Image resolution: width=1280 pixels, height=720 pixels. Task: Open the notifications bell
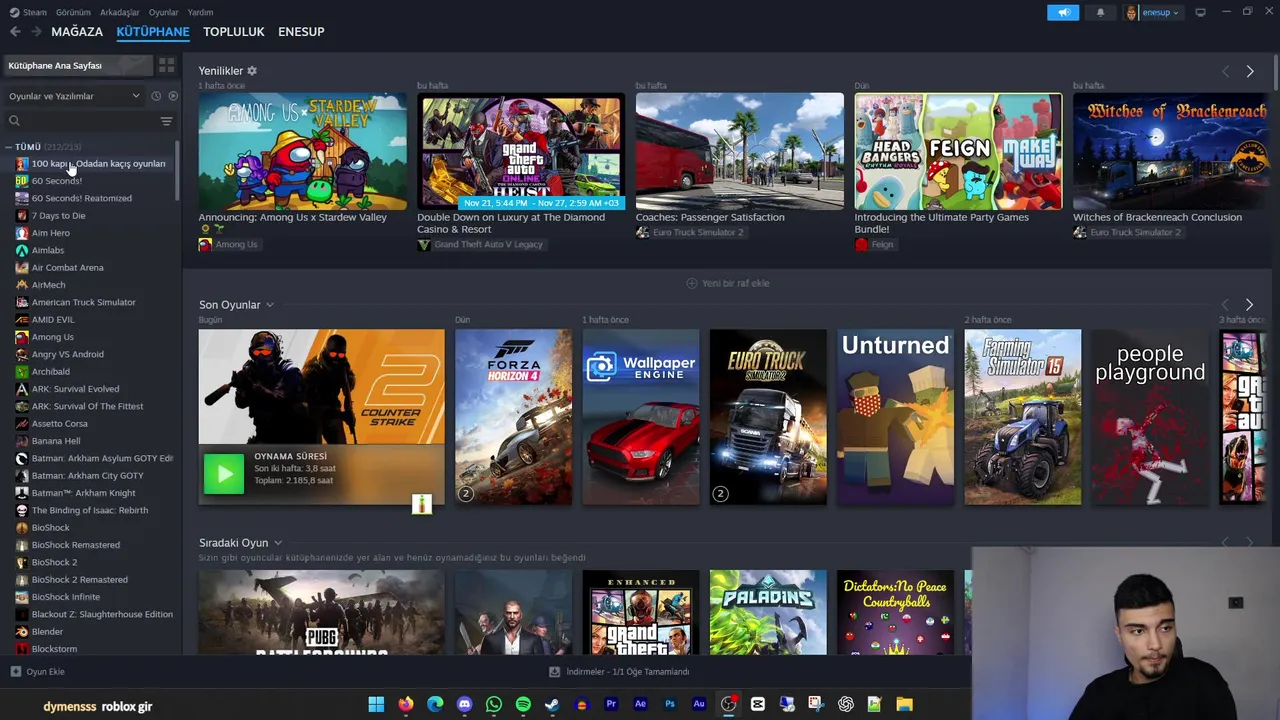[x=1101, y=13]
